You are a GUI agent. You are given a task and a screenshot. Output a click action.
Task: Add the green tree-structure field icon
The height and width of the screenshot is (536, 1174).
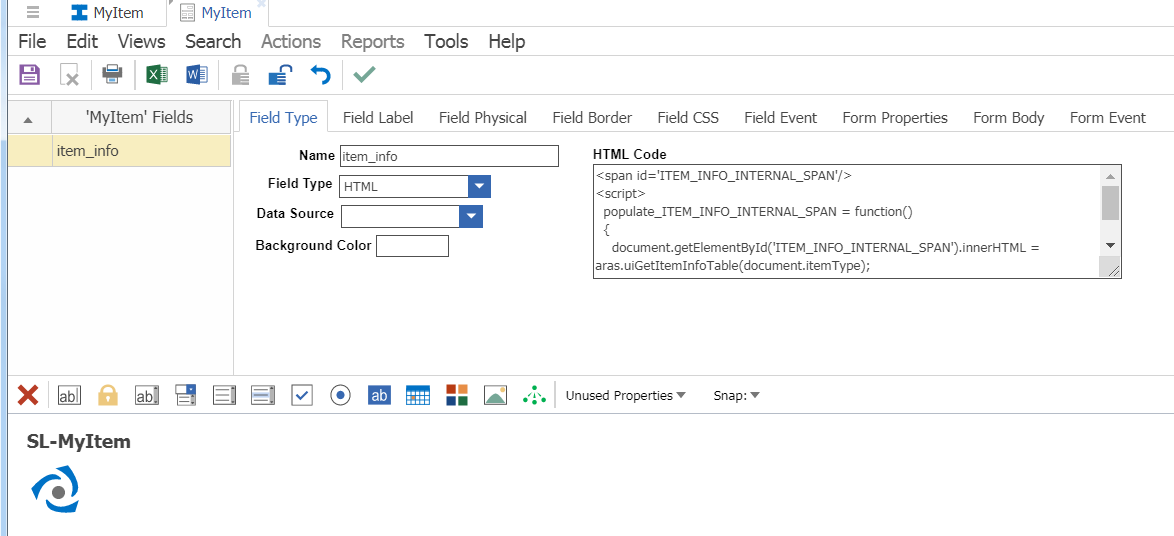(x=535, y=395)
